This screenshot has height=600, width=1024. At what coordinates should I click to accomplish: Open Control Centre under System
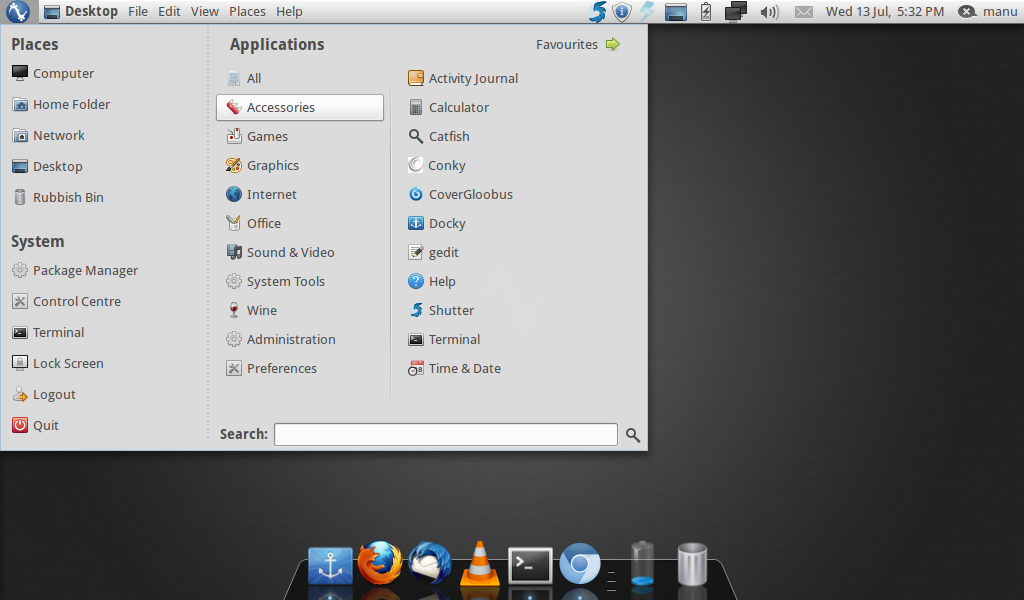(x=67, y=302)
